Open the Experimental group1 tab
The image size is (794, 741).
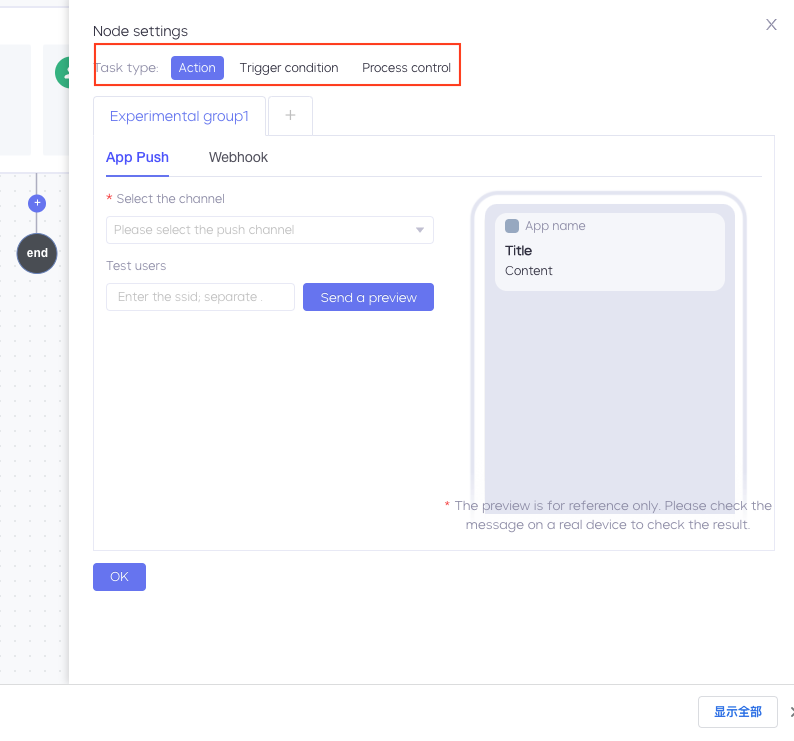click(x=179, y=116)
